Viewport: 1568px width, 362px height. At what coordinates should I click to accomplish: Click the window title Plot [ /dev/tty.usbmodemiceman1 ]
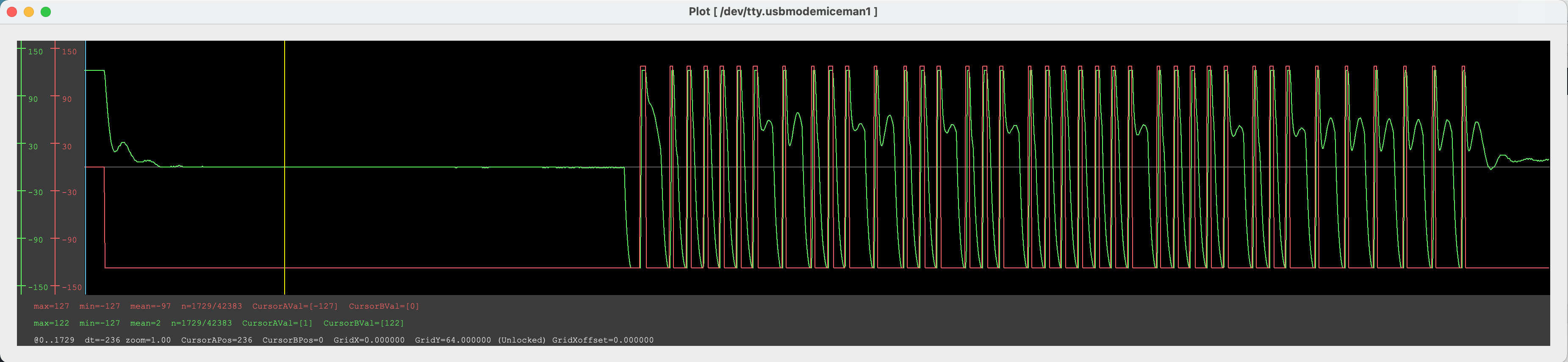pyautogui.click(x=783, y=11)
